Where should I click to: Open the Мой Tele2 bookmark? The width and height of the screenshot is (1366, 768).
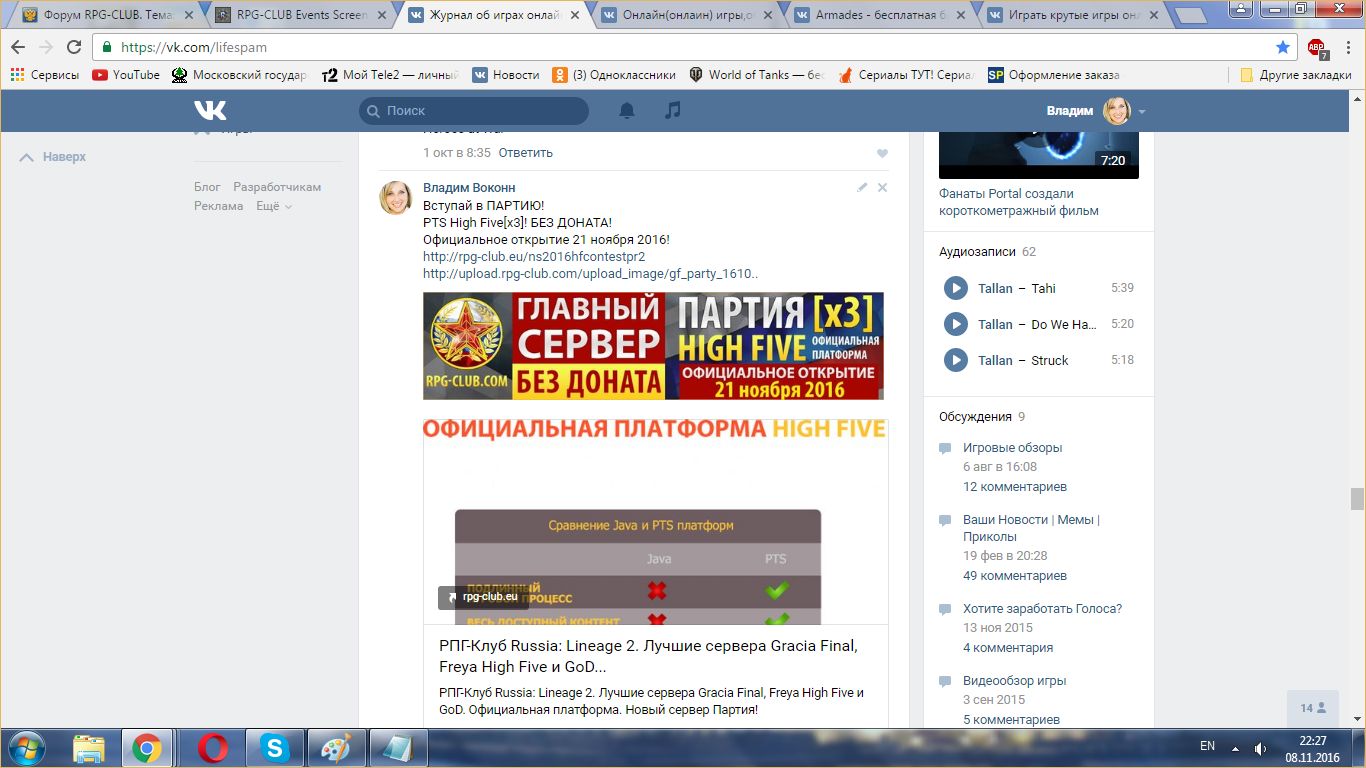pyautogui.click(x=390, y=75)
